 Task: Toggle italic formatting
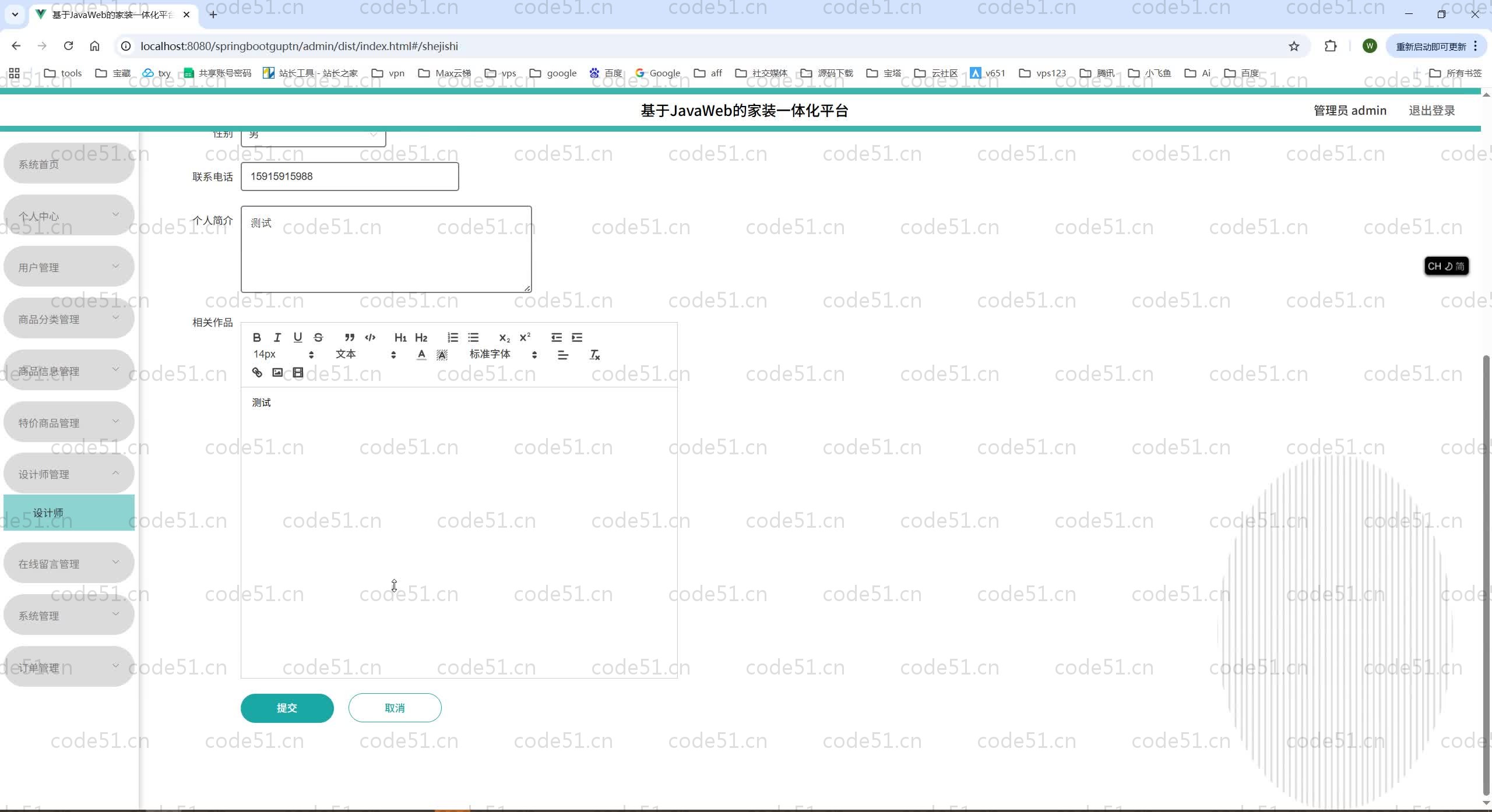277,337
